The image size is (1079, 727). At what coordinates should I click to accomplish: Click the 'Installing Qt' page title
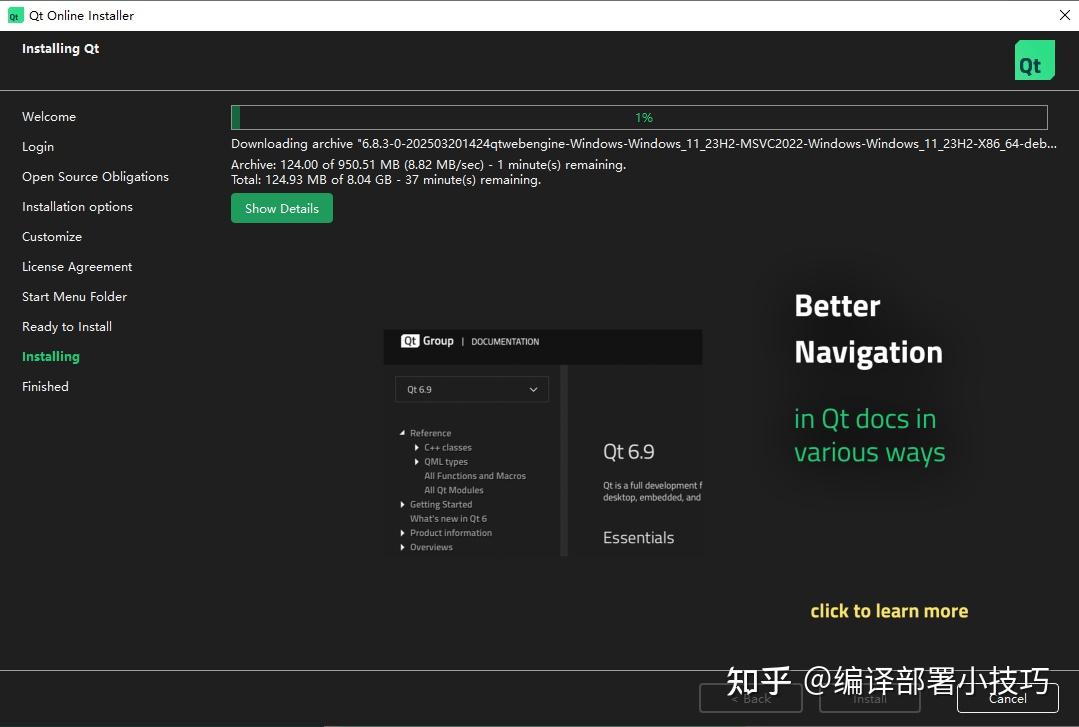[61, 48]
